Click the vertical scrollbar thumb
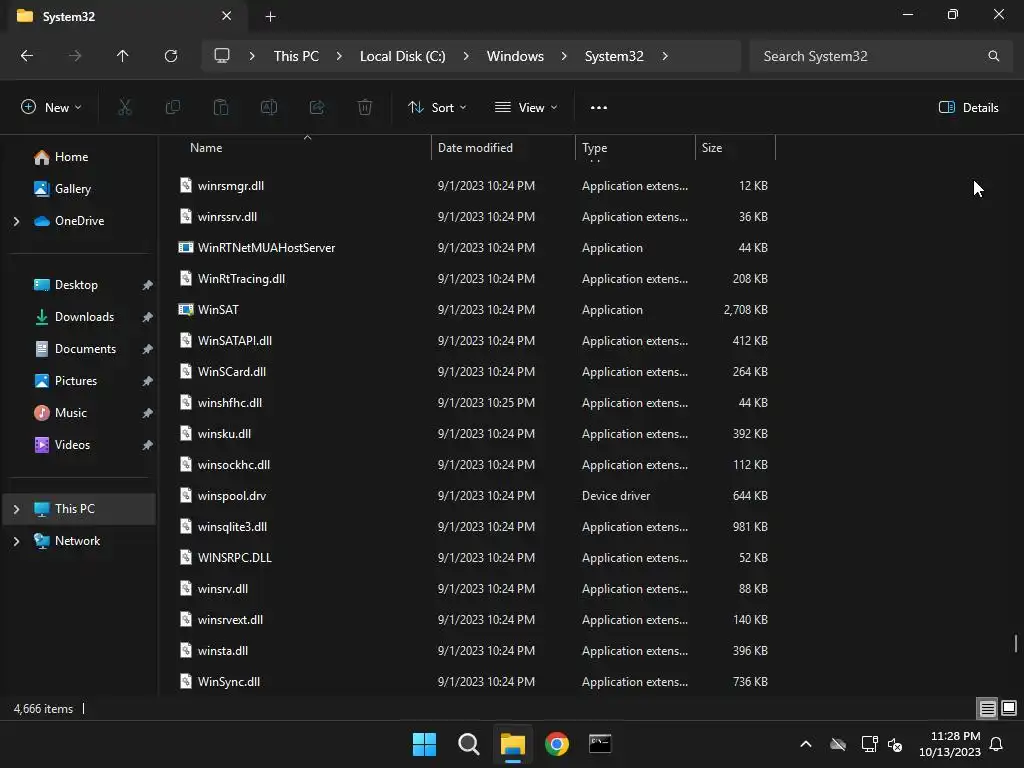 click(1016, 643)
